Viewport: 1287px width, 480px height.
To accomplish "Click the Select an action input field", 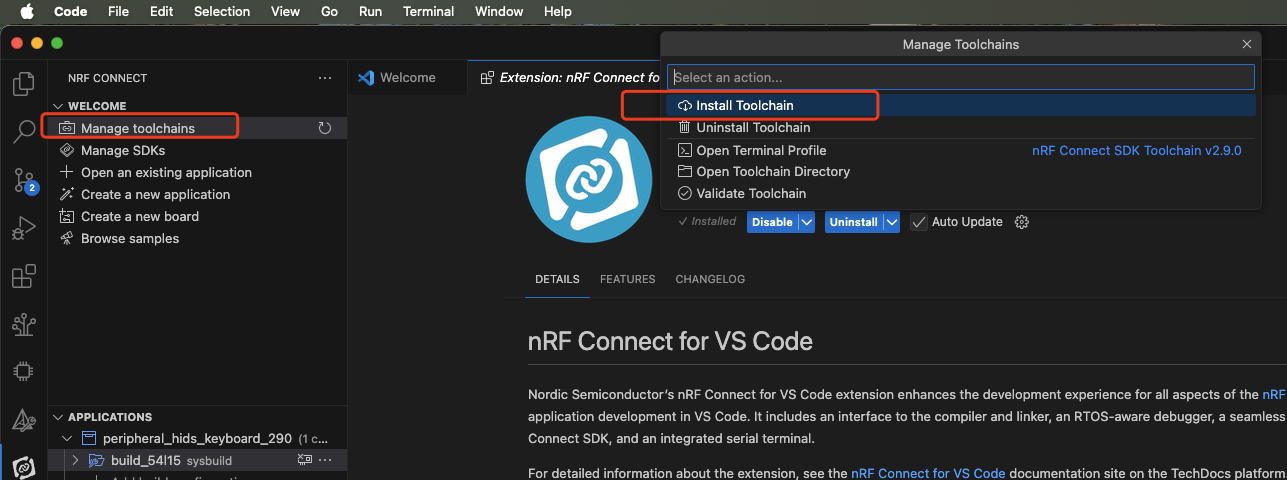I will pos(960,77).
